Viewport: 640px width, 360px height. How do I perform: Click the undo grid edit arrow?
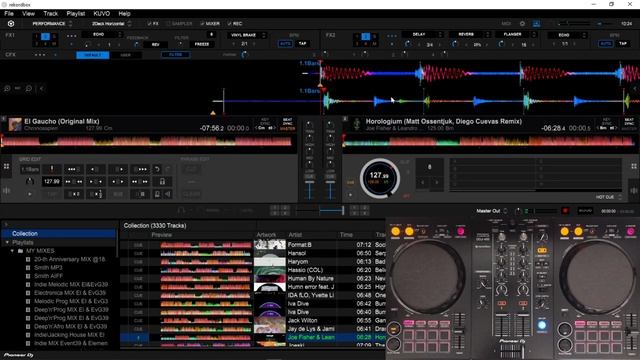(157, 169)
